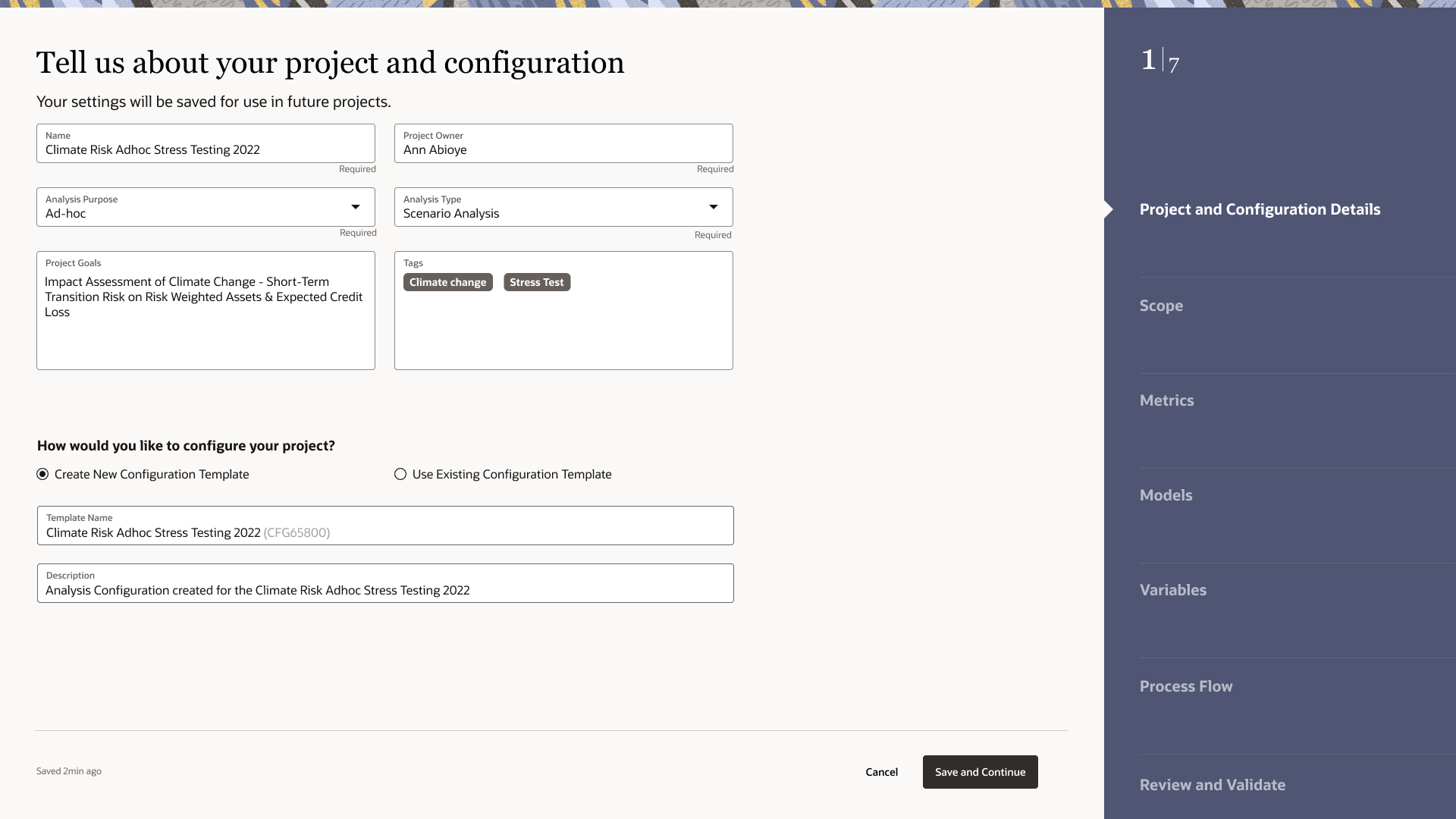Image resolution: width=1456 pixels, height=819 pixels.
Task: Open the Analysis Purpose dropdown arrow
Action: [355, 207]
